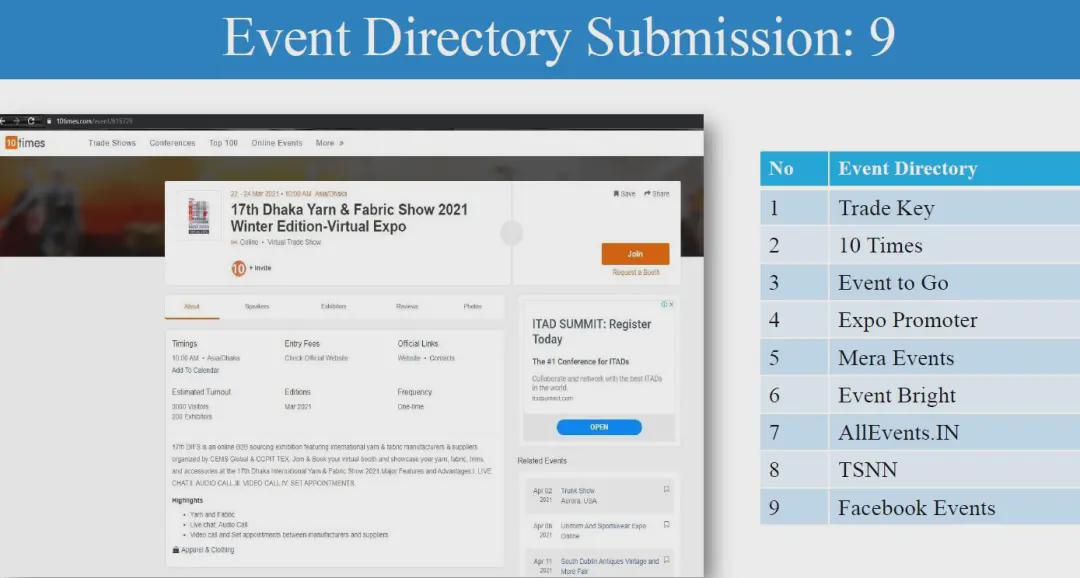
Task: Switch to the Exhibitors tab
Action: pyautogui.click(x=334, y=306)
